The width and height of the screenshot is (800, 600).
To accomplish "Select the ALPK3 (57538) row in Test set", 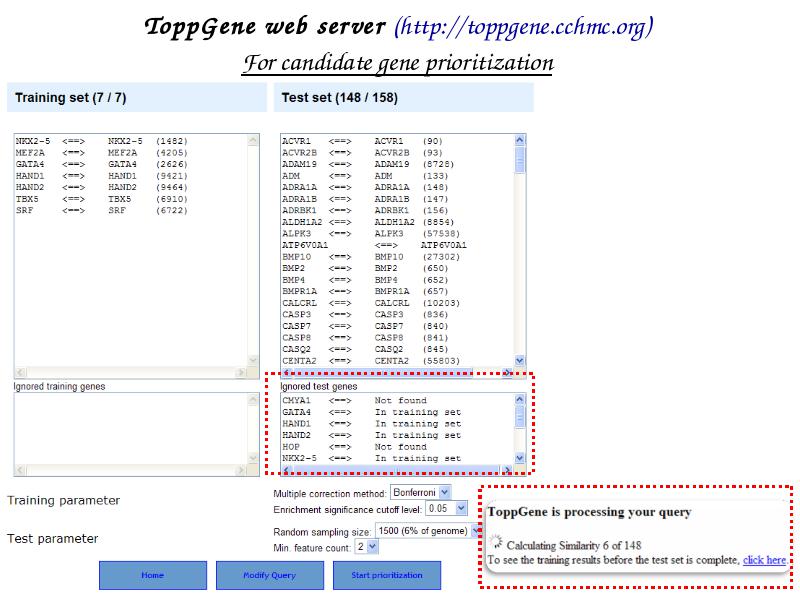I will point(371,234).
